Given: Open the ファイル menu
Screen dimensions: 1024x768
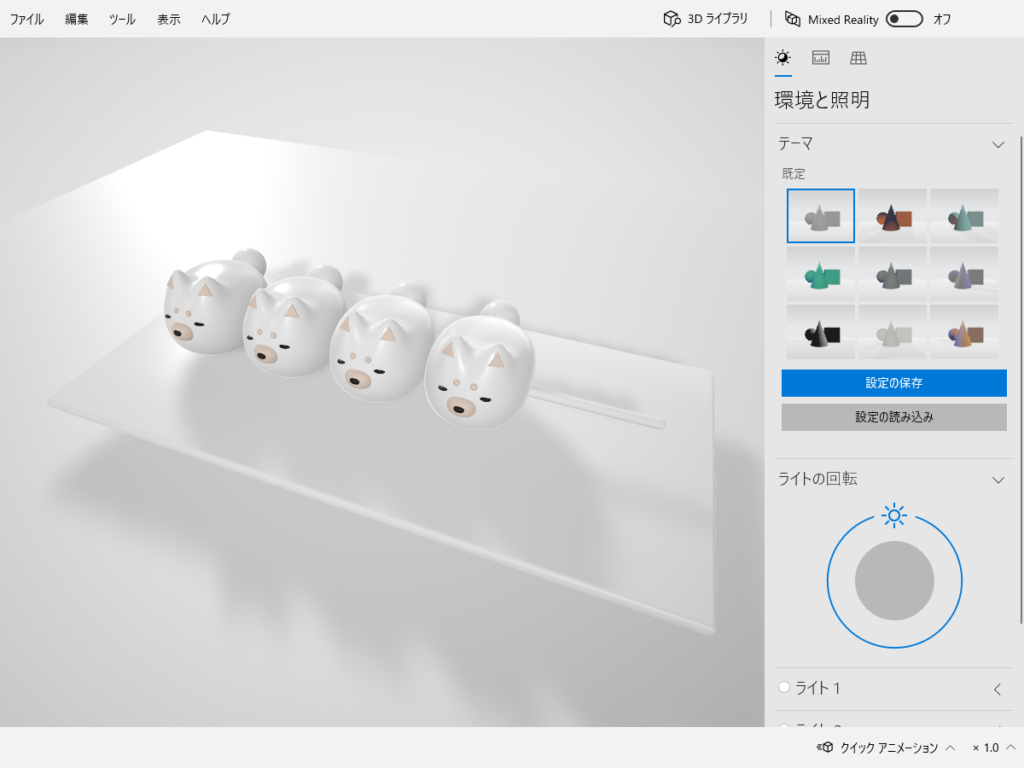Looking at the screenshot, I should (x=27, y=19).
